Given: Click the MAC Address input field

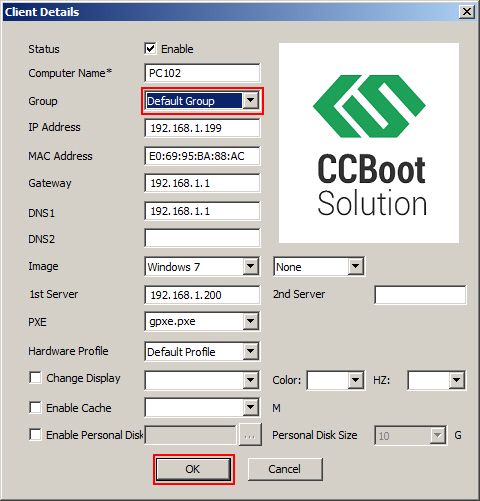Looking at the screenshot, I should (202, 156).
